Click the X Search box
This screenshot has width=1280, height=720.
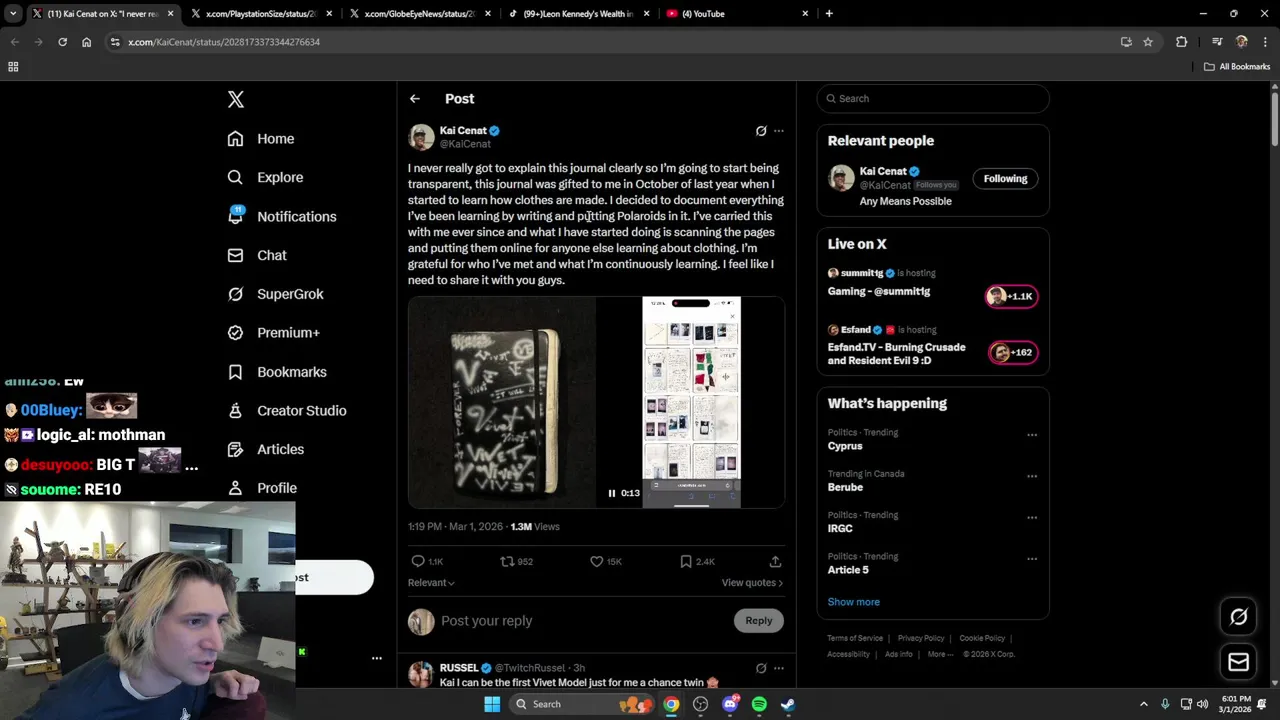933,98
